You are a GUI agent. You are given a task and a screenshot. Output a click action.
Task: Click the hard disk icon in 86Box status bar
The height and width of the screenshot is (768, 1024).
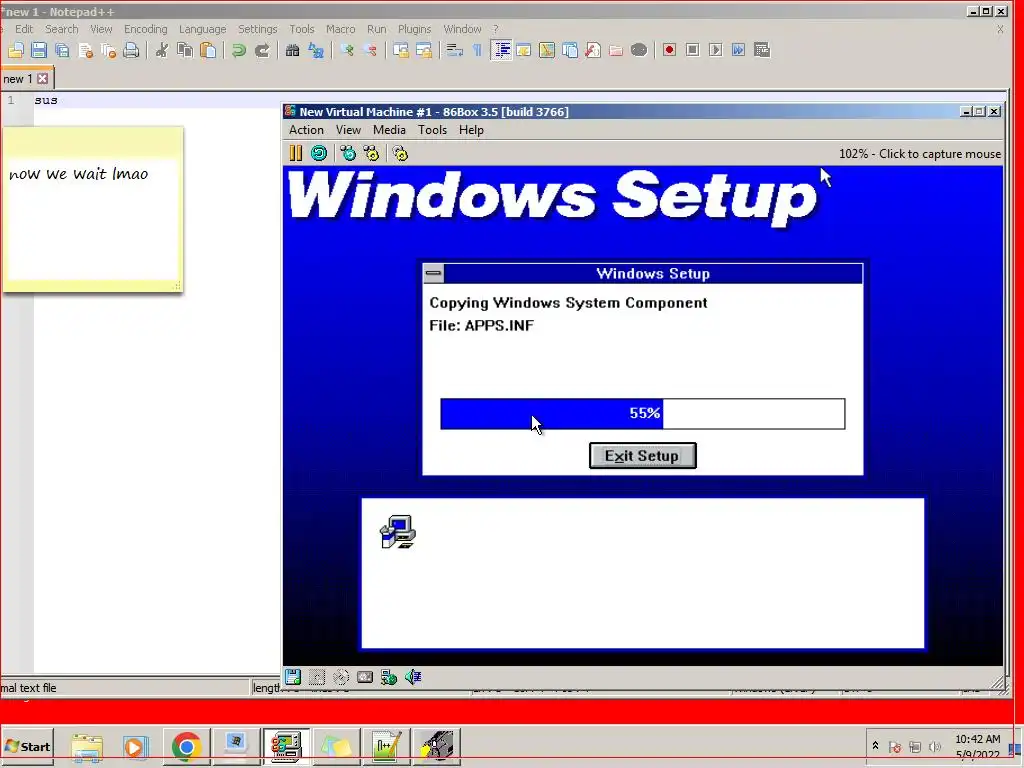pyautogui.click(x=364, y=677)
